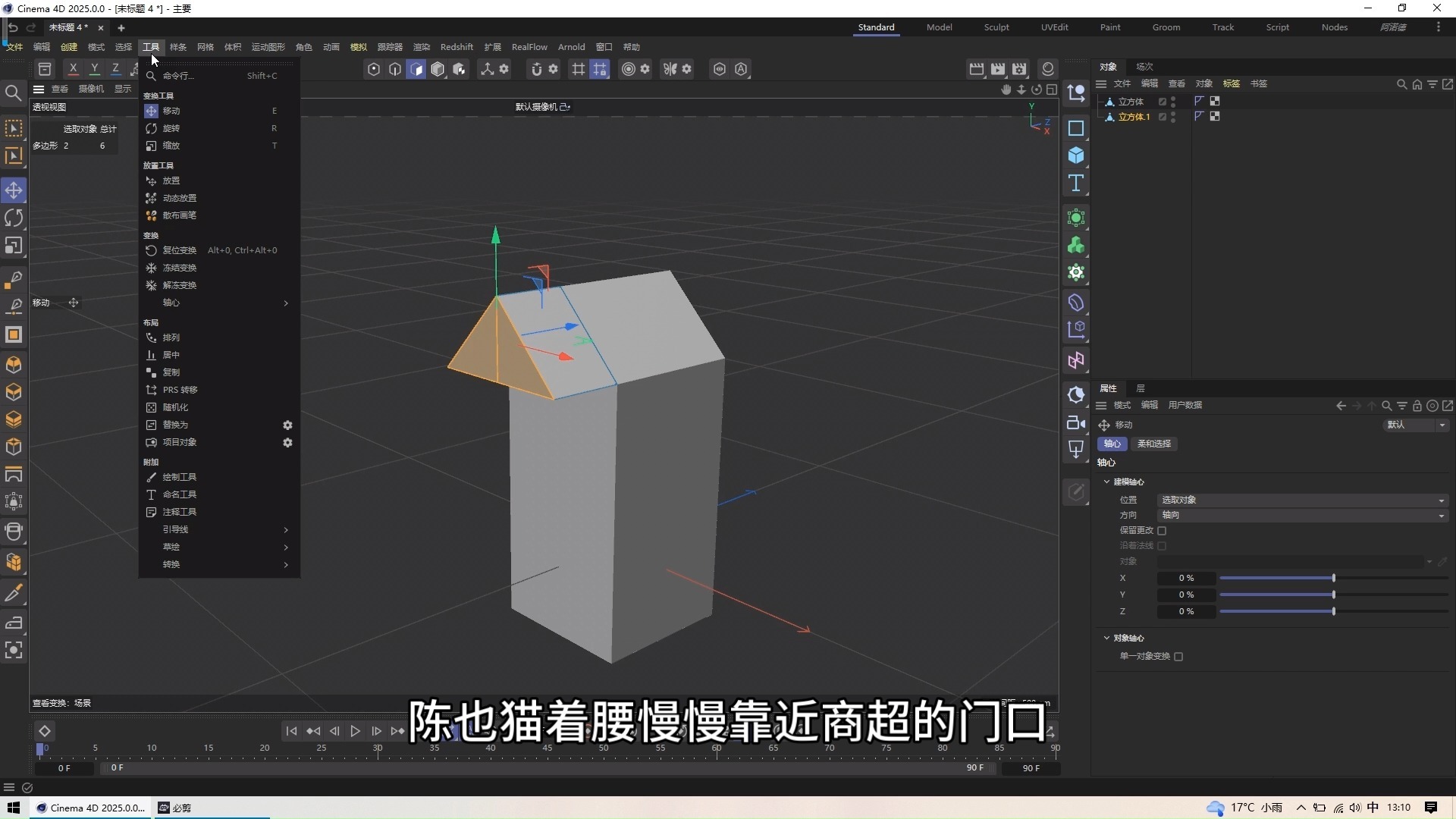Click the Model mode cube icon
Viewport: 1456px width, 819px height.
438,69
